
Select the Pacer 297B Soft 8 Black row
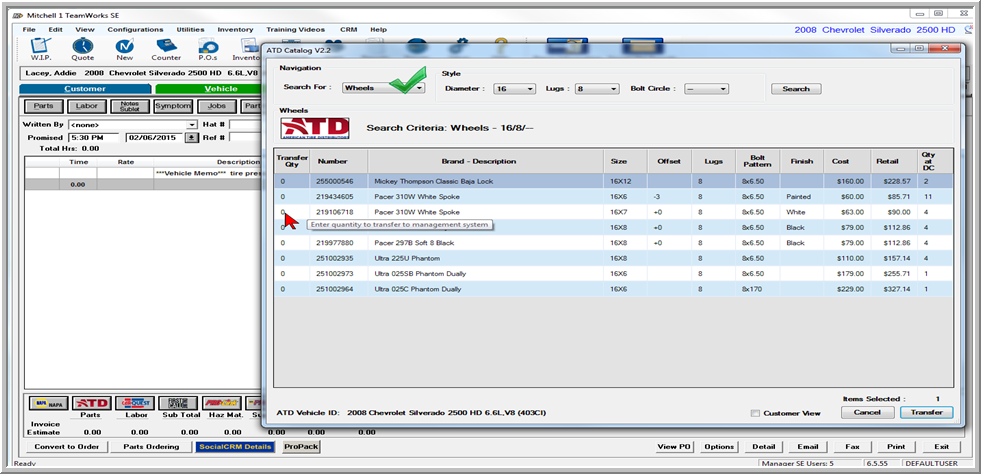pos(614,243)
